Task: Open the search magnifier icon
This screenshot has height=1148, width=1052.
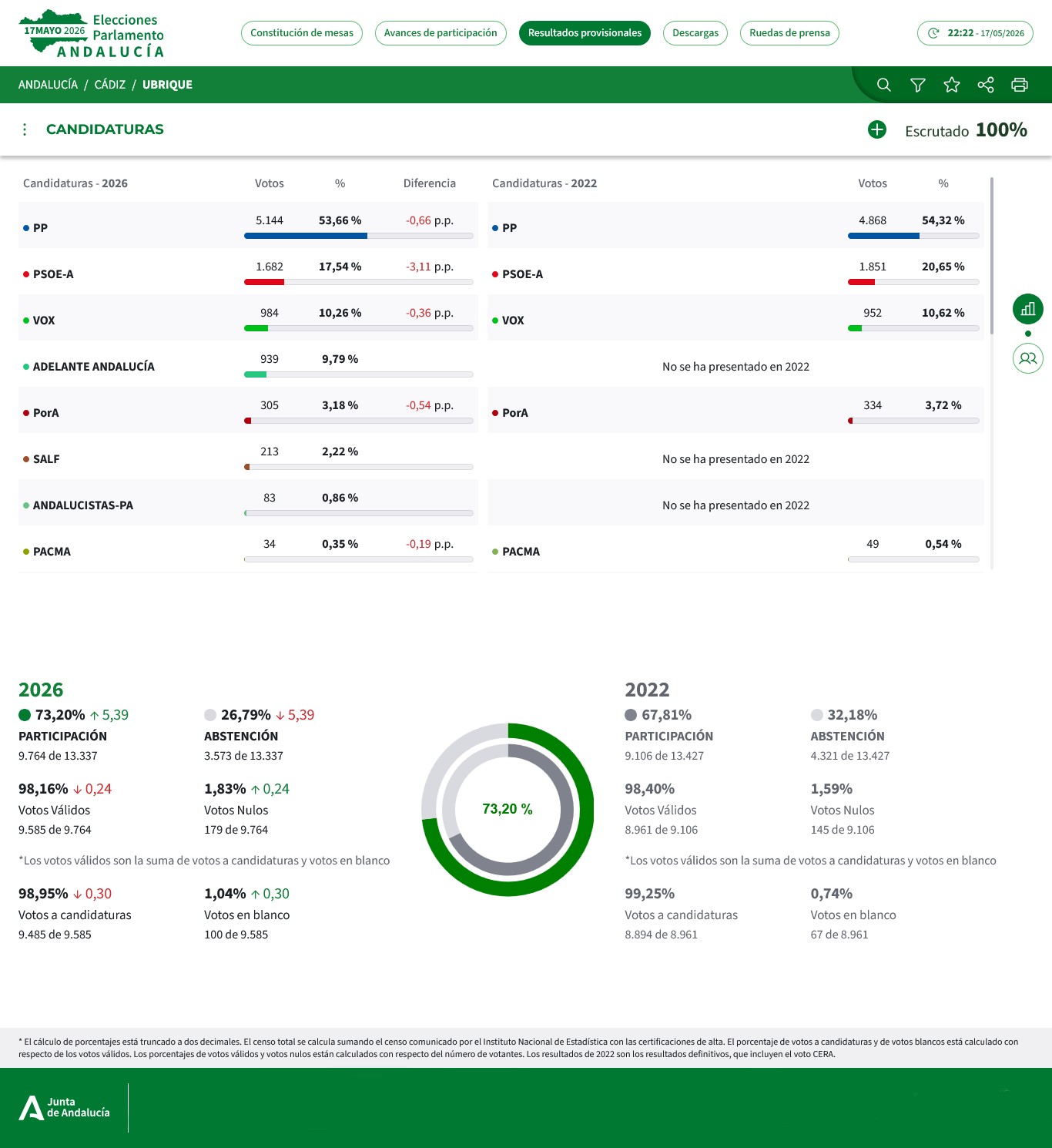Action: pos(883,85)
